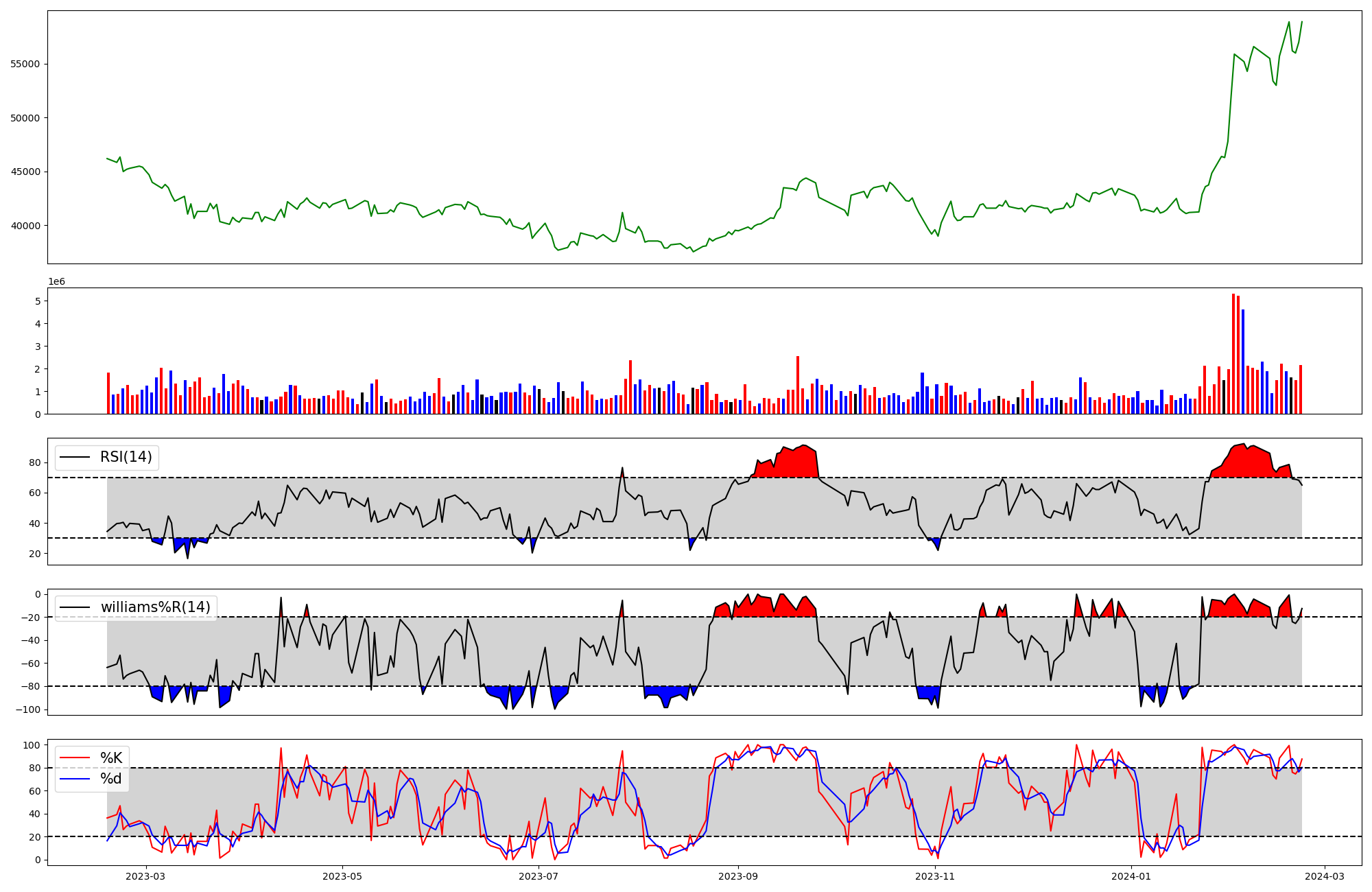Click the 2024-01 x-axis date label

pos(1131,876)
